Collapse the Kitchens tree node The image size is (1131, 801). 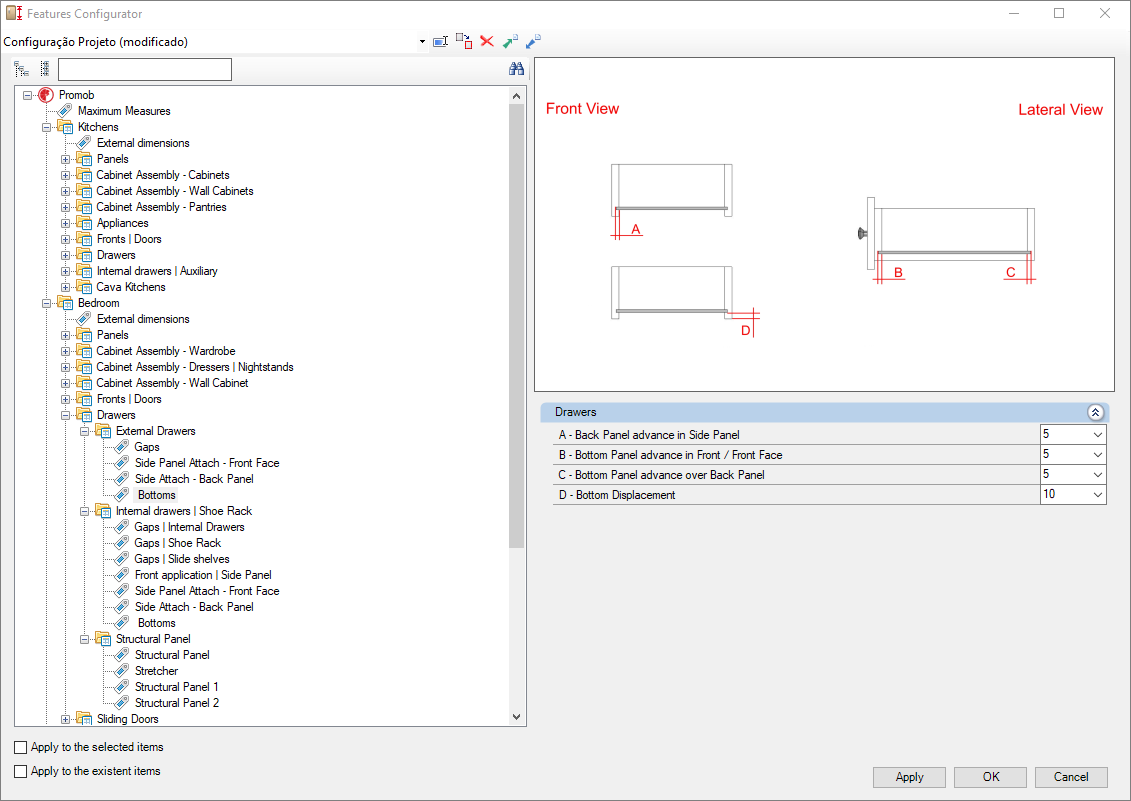click(47, 127)
